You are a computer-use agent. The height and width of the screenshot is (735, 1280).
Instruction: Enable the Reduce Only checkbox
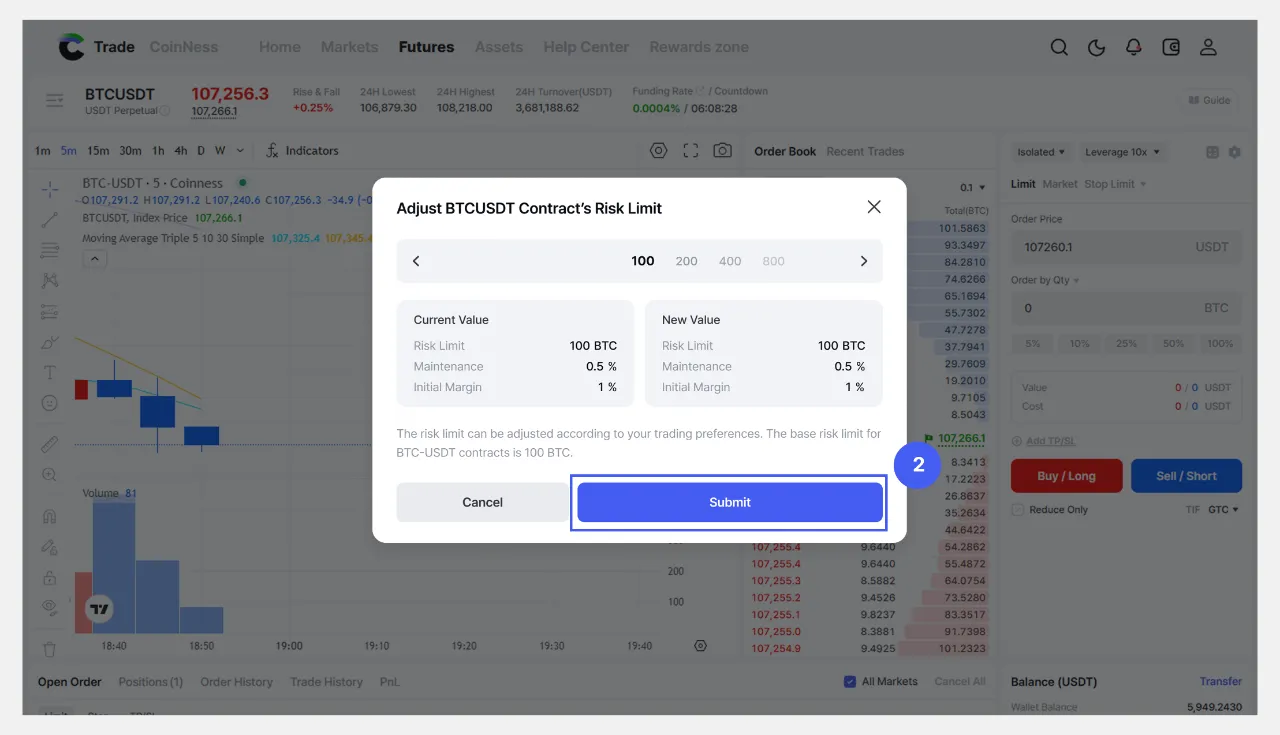click(1018, 510)
